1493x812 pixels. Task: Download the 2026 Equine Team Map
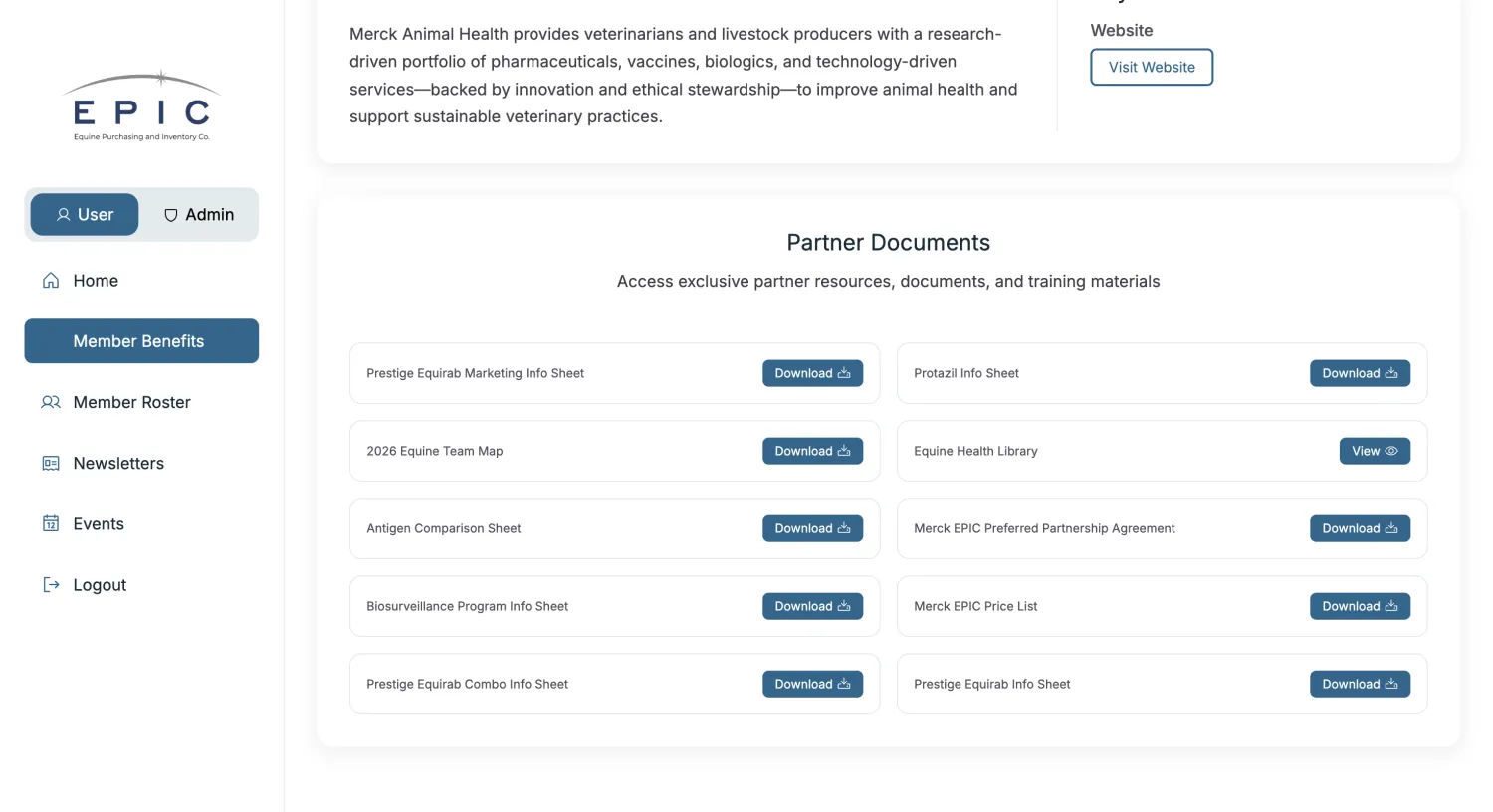tap(812, 451)
